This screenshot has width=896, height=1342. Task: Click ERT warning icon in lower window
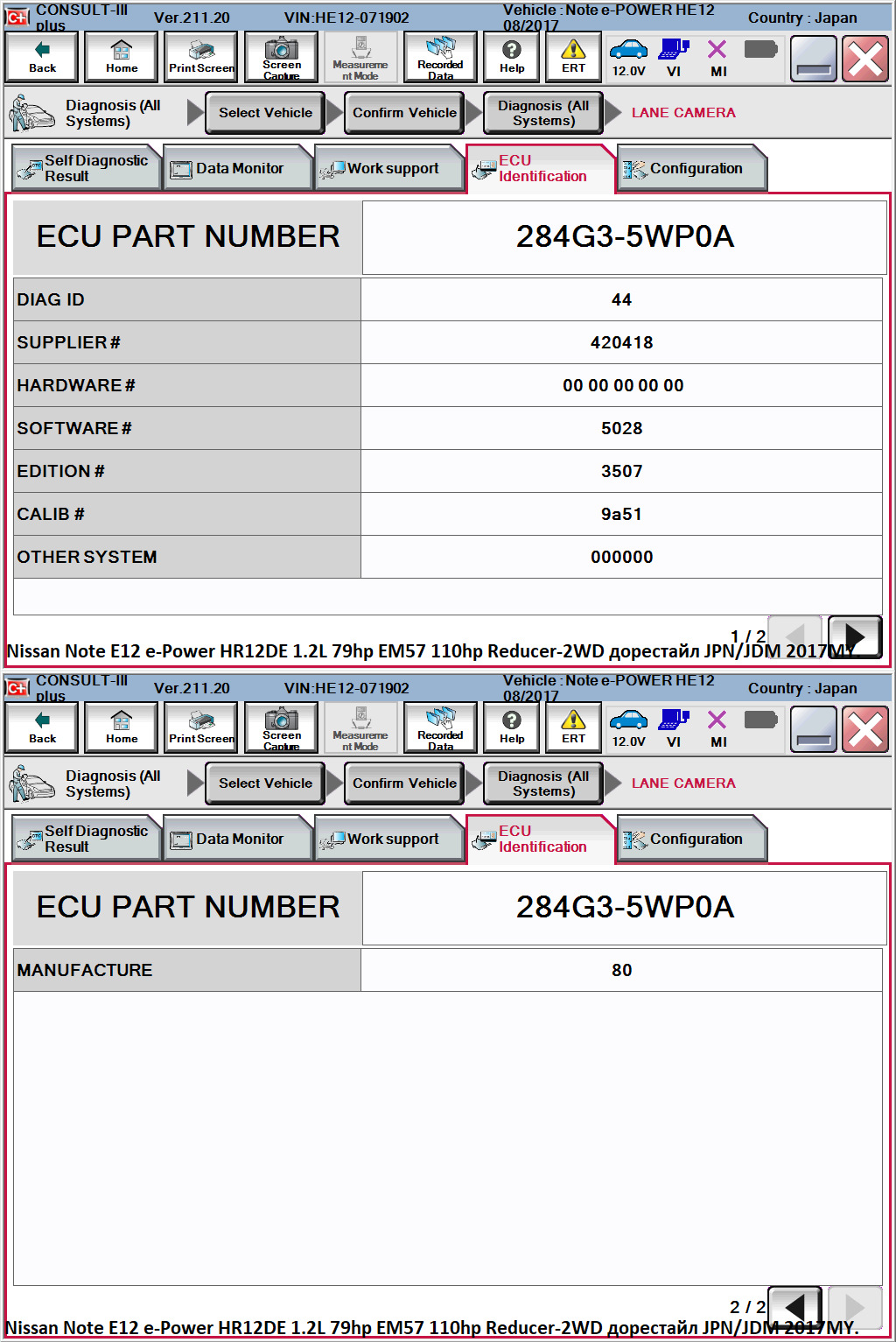point(573,727)
